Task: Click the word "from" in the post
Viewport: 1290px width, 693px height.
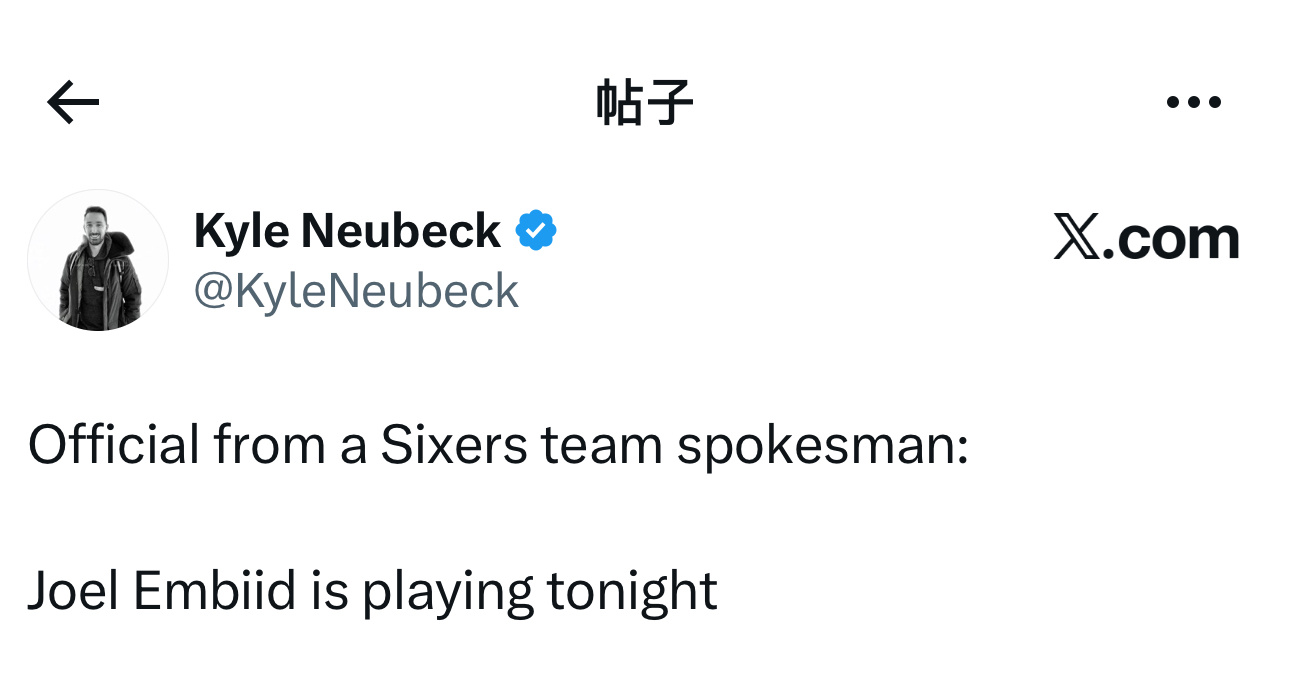Action: (x=269, y=445)
